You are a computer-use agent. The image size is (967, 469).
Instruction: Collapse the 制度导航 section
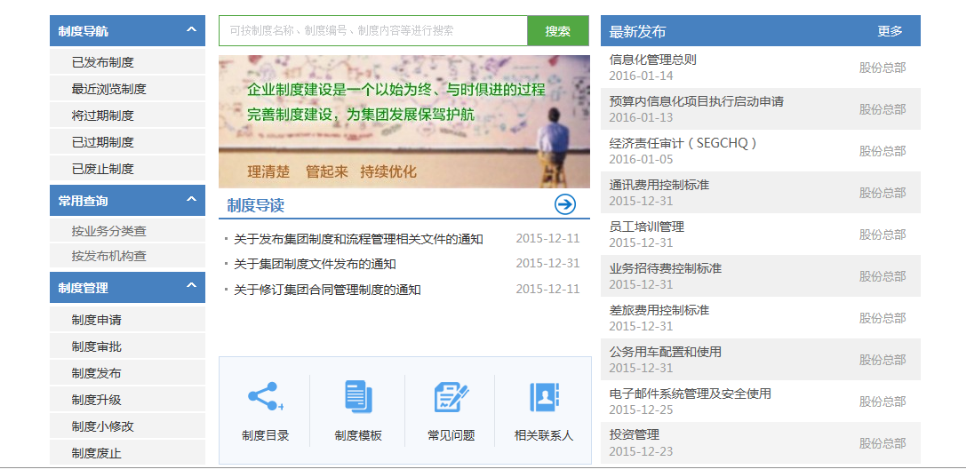pyautogui.click(x=191, y=31)
